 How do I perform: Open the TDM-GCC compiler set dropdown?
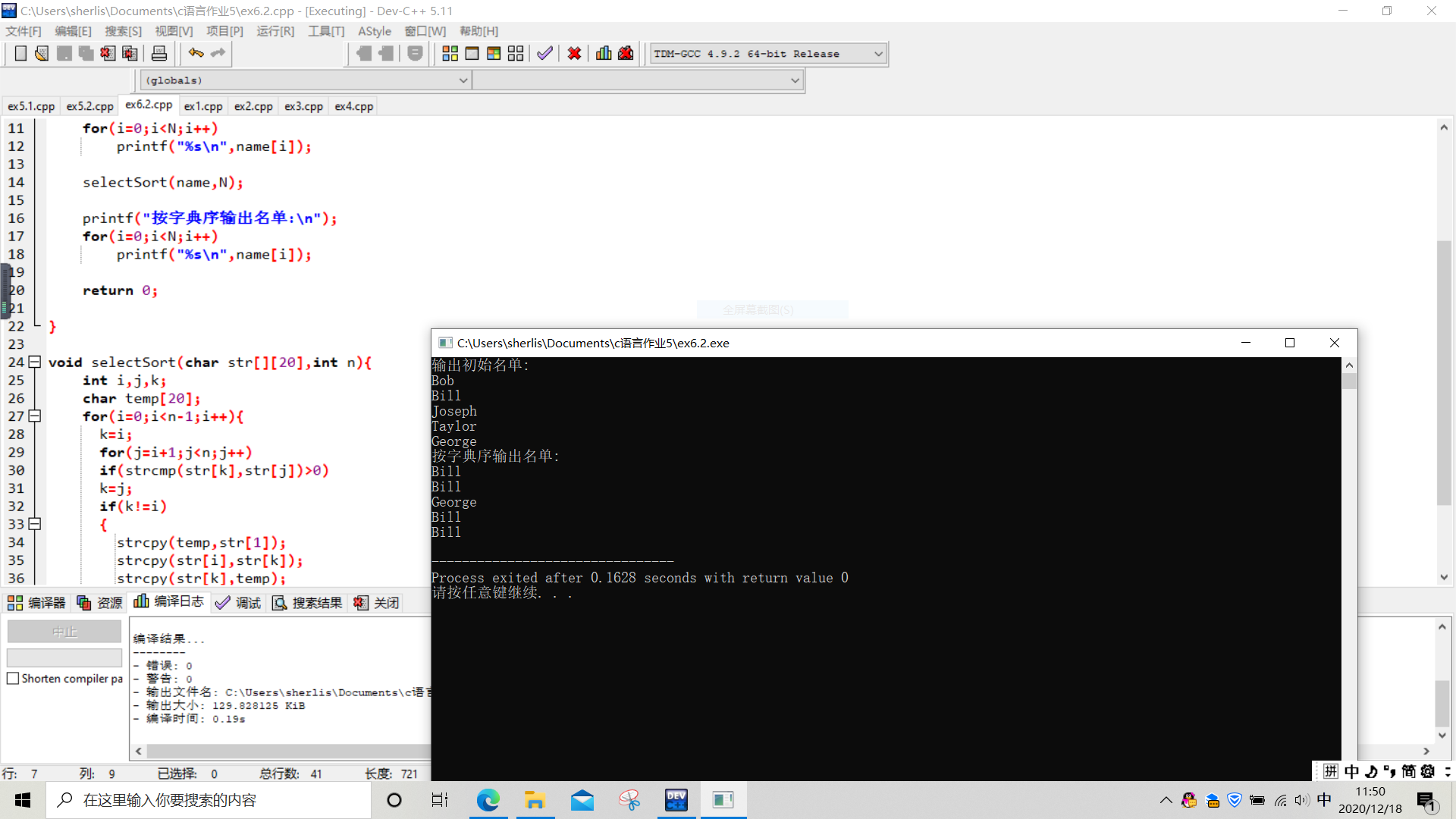tap(878, 54)
